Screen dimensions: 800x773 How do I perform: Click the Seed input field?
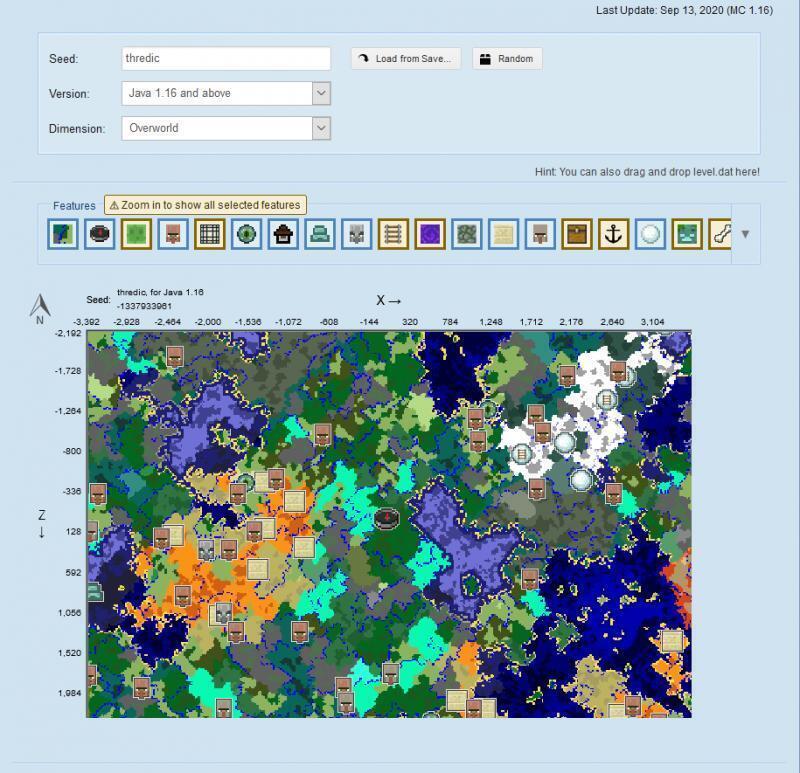point(226,59)
